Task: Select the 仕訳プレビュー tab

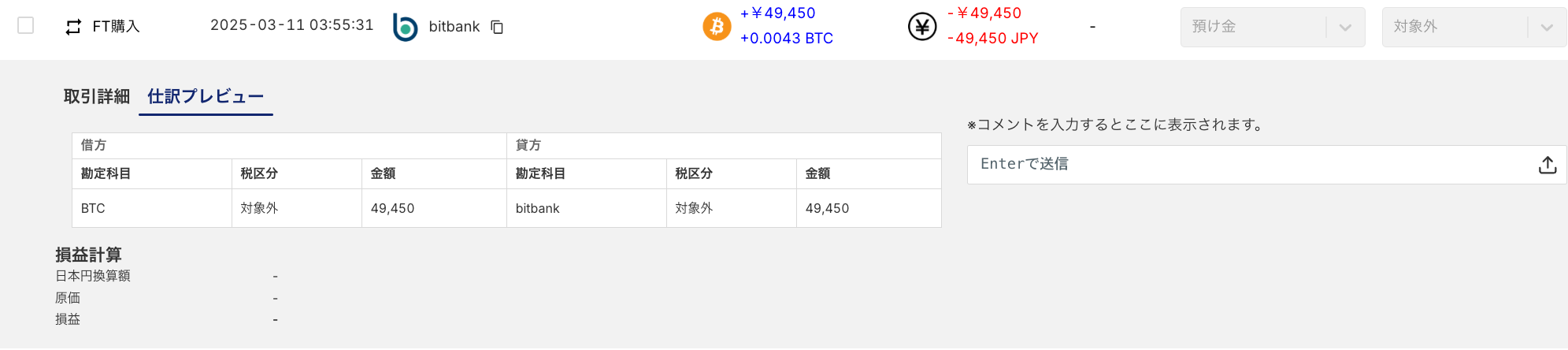Action: tap(206, 96)
